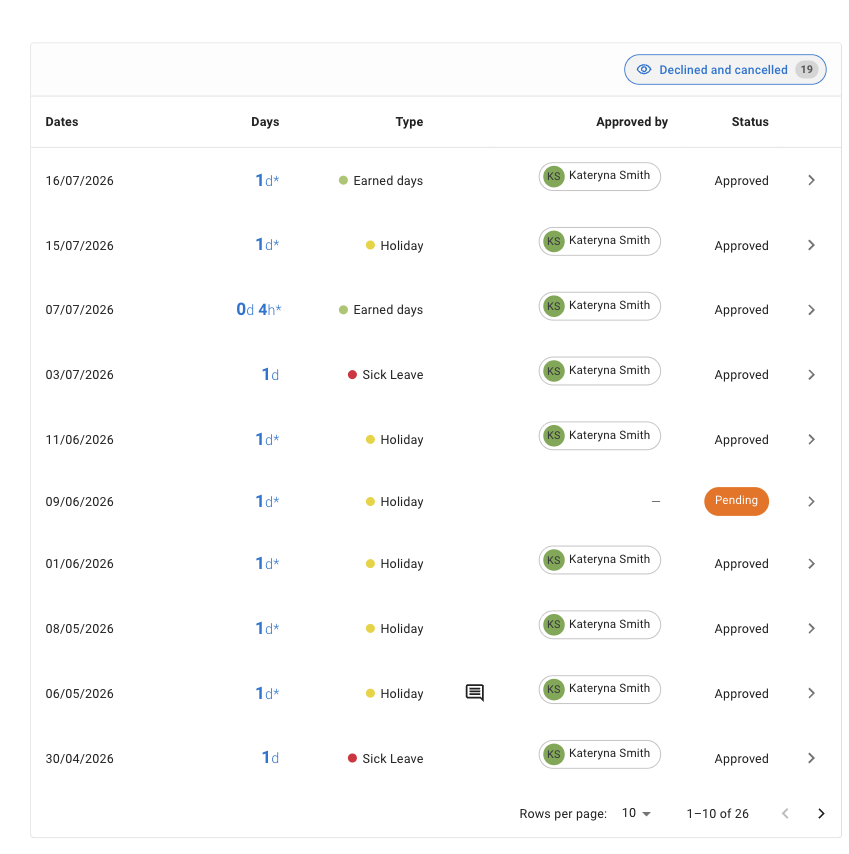Click the previous page arrow

coord(785,814)
